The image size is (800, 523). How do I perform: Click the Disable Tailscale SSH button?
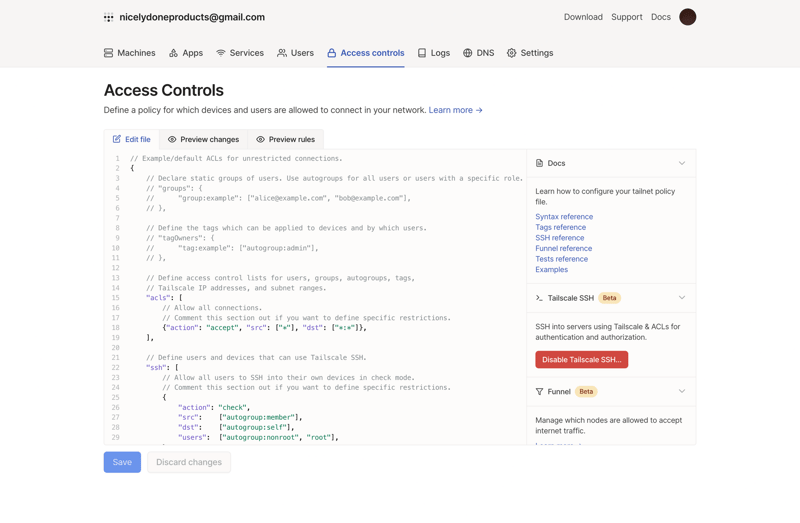[582, 360]
